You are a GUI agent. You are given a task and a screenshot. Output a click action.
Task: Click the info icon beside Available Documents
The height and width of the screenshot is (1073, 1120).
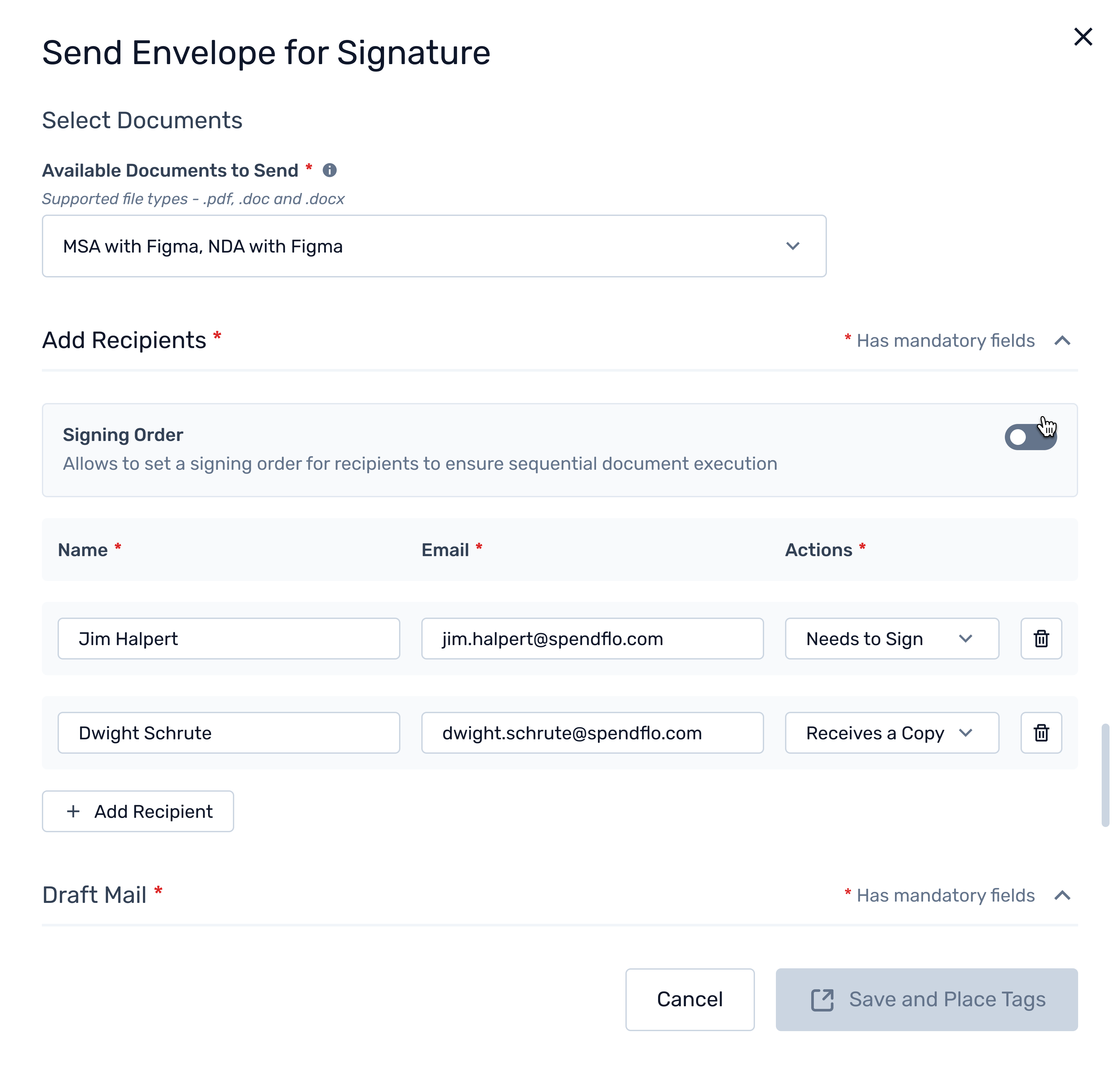(x=330, y=170)
